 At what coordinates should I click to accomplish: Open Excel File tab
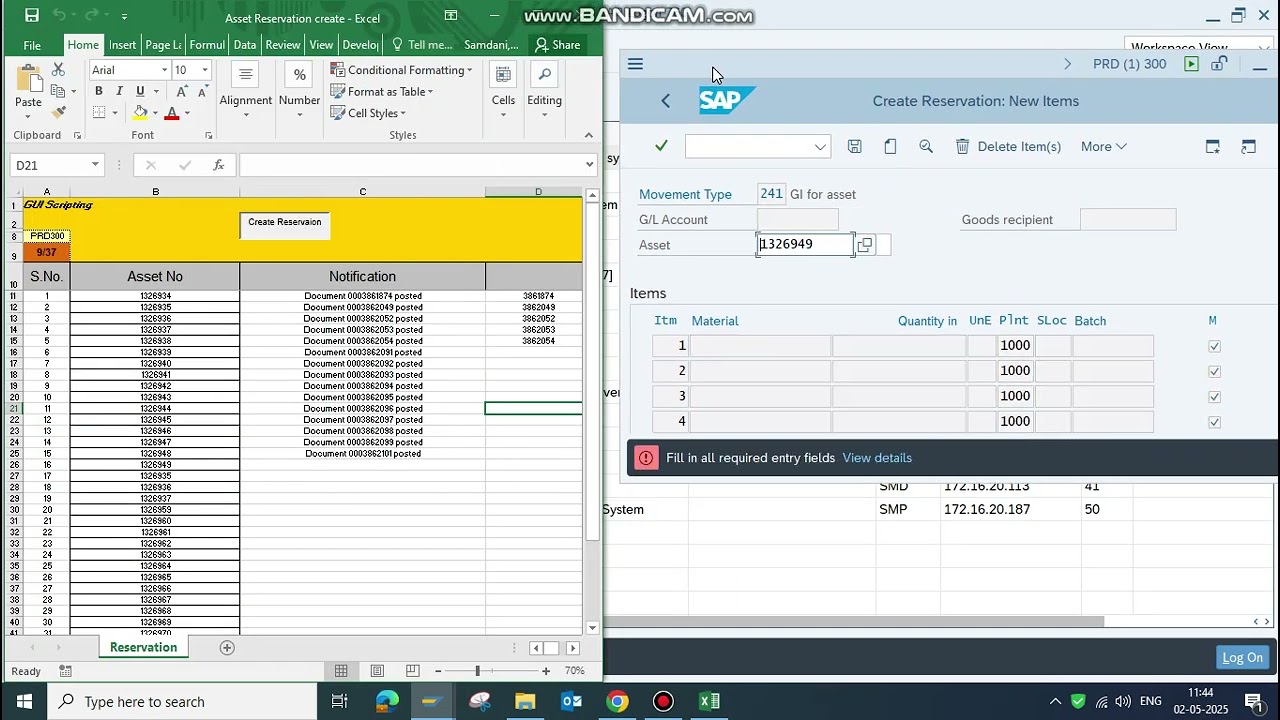[32, 45]
